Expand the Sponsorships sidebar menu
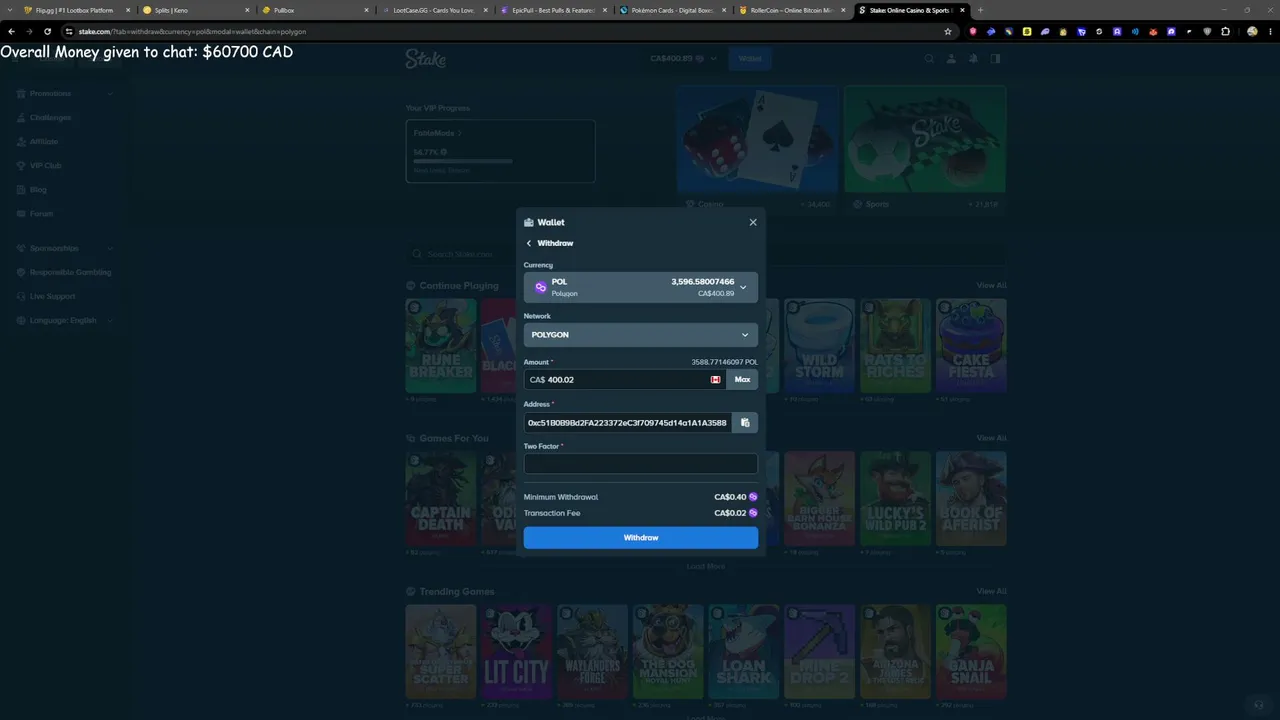The image size is (1280, 720). click(x=65, y=248)
